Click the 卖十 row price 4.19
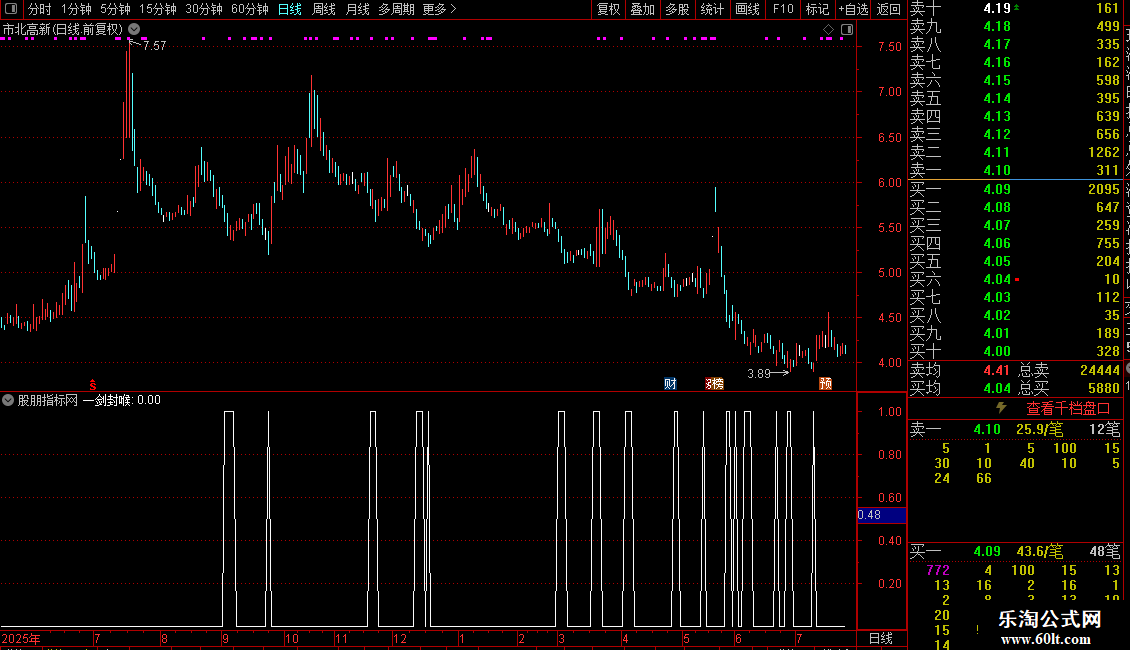Screen dimensions: 1130x650 (x=997, y=9)
